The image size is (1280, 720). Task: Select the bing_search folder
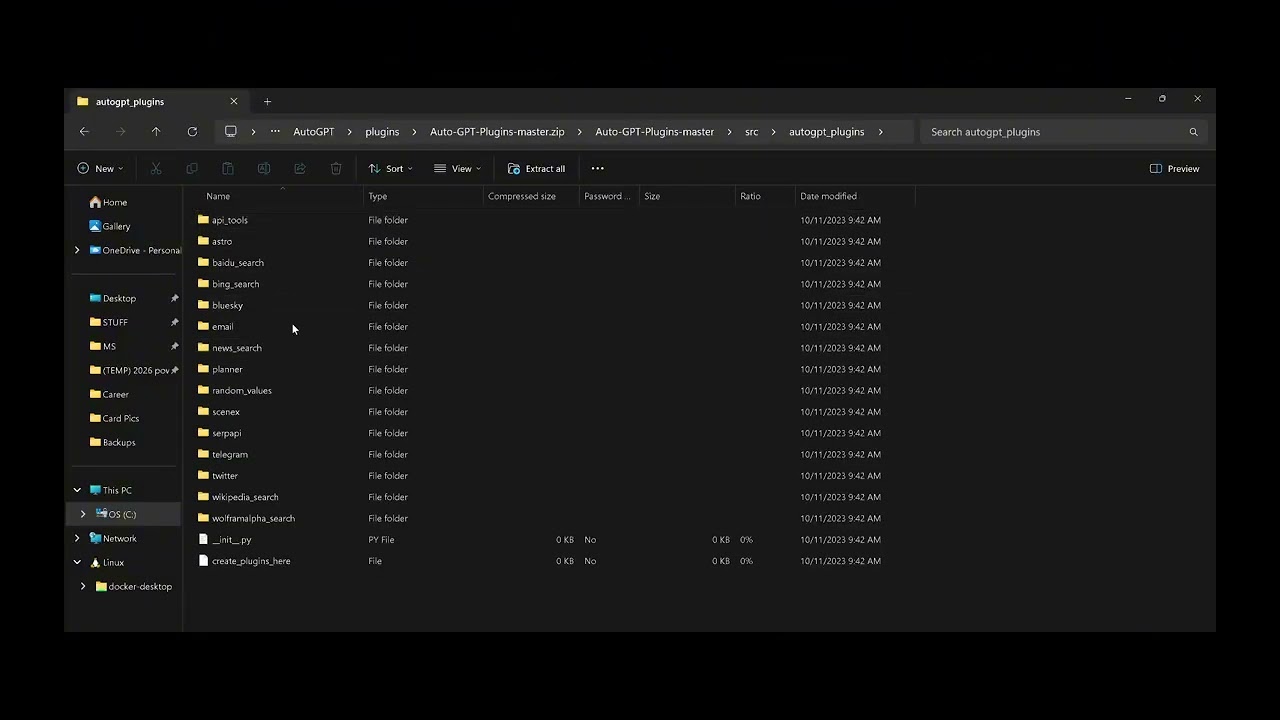pos(236,284)
